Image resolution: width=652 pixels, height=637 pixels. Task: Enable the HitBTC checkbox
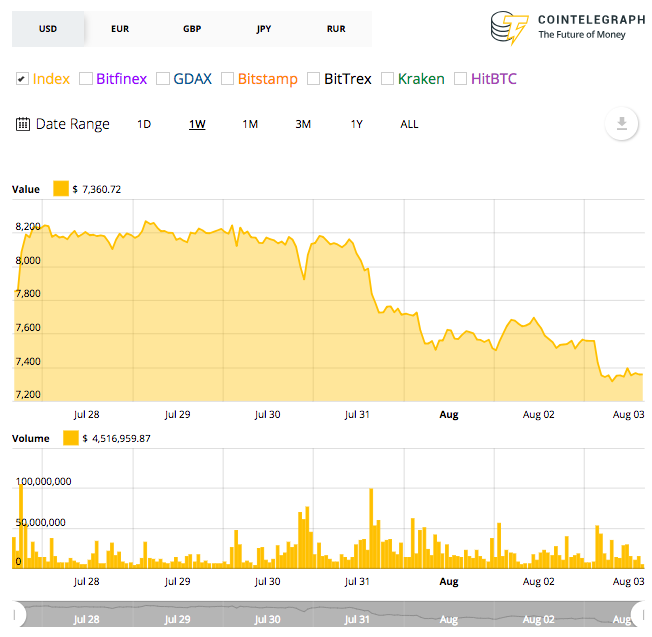click(x=460, y=79)
